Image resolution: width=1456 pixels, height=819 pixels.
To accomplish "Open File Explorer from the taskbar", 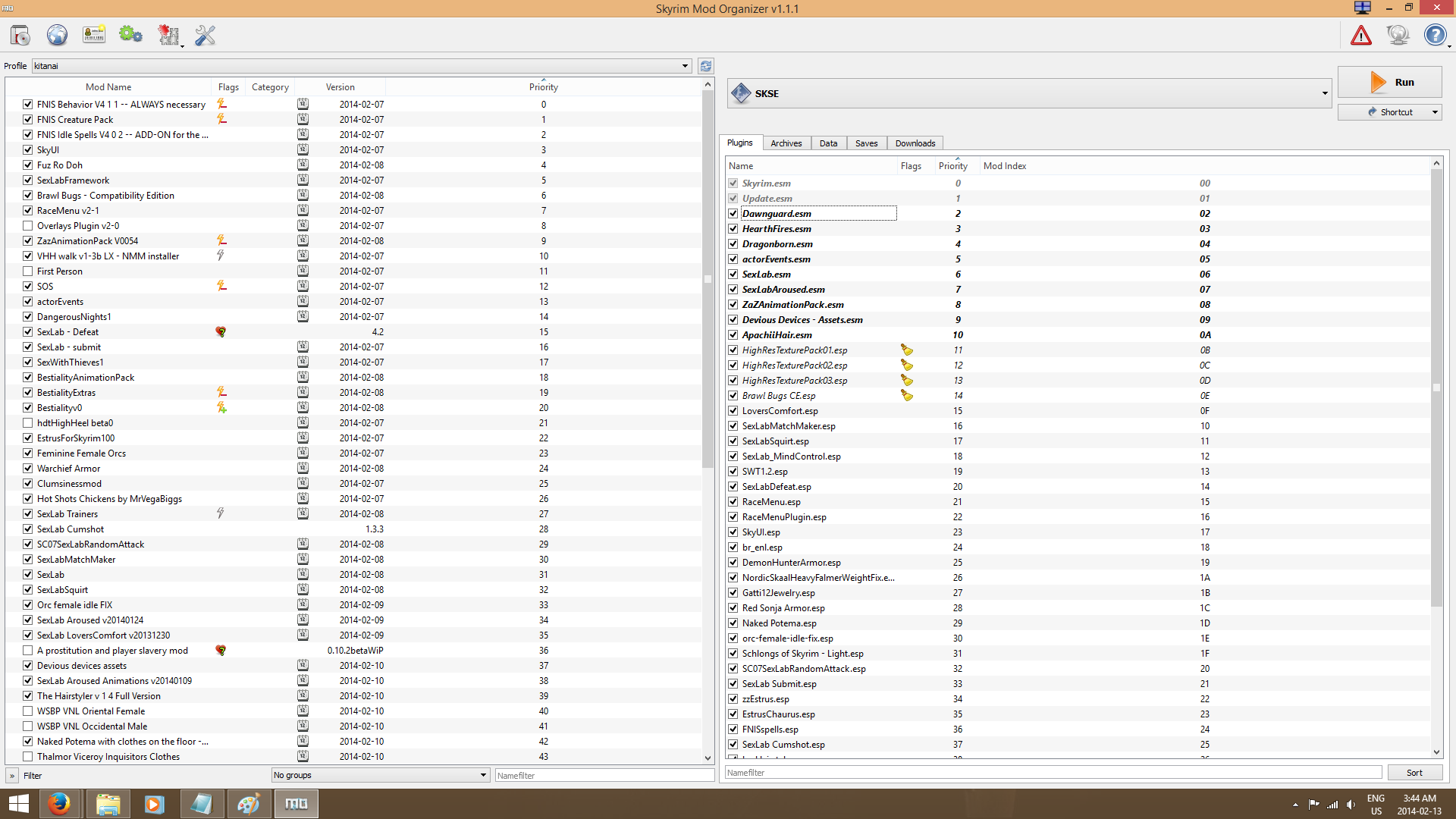I will coord(108,804).
